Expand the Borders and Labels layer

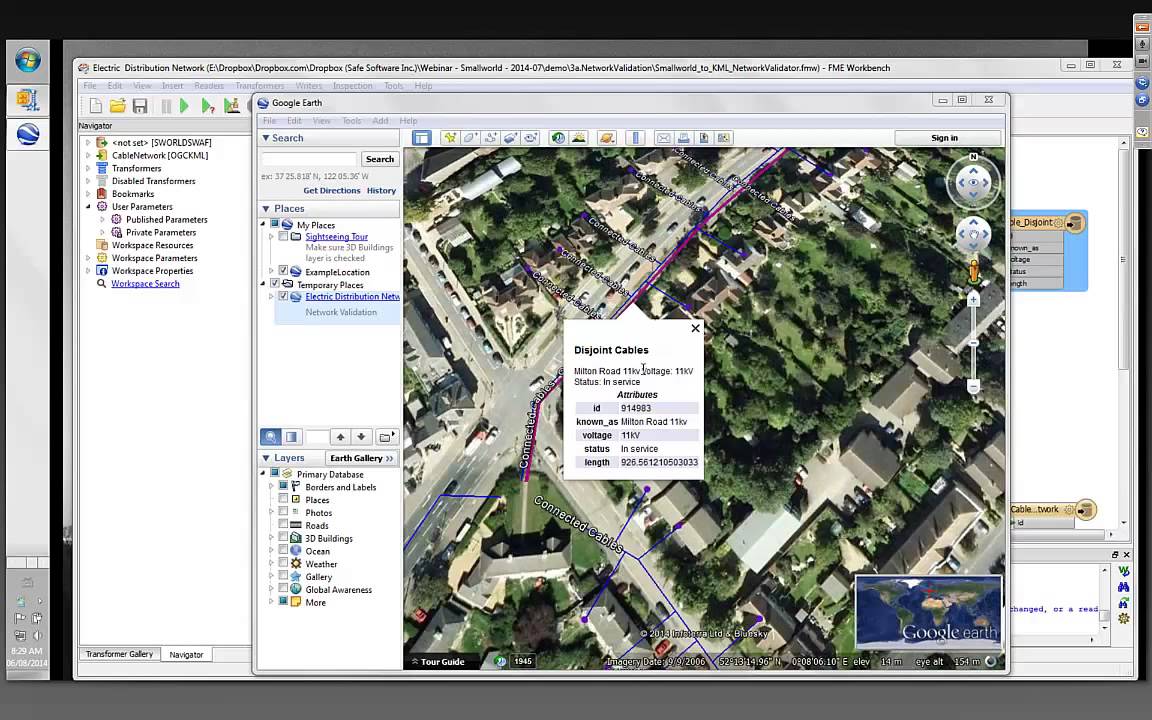coord(271,486)
